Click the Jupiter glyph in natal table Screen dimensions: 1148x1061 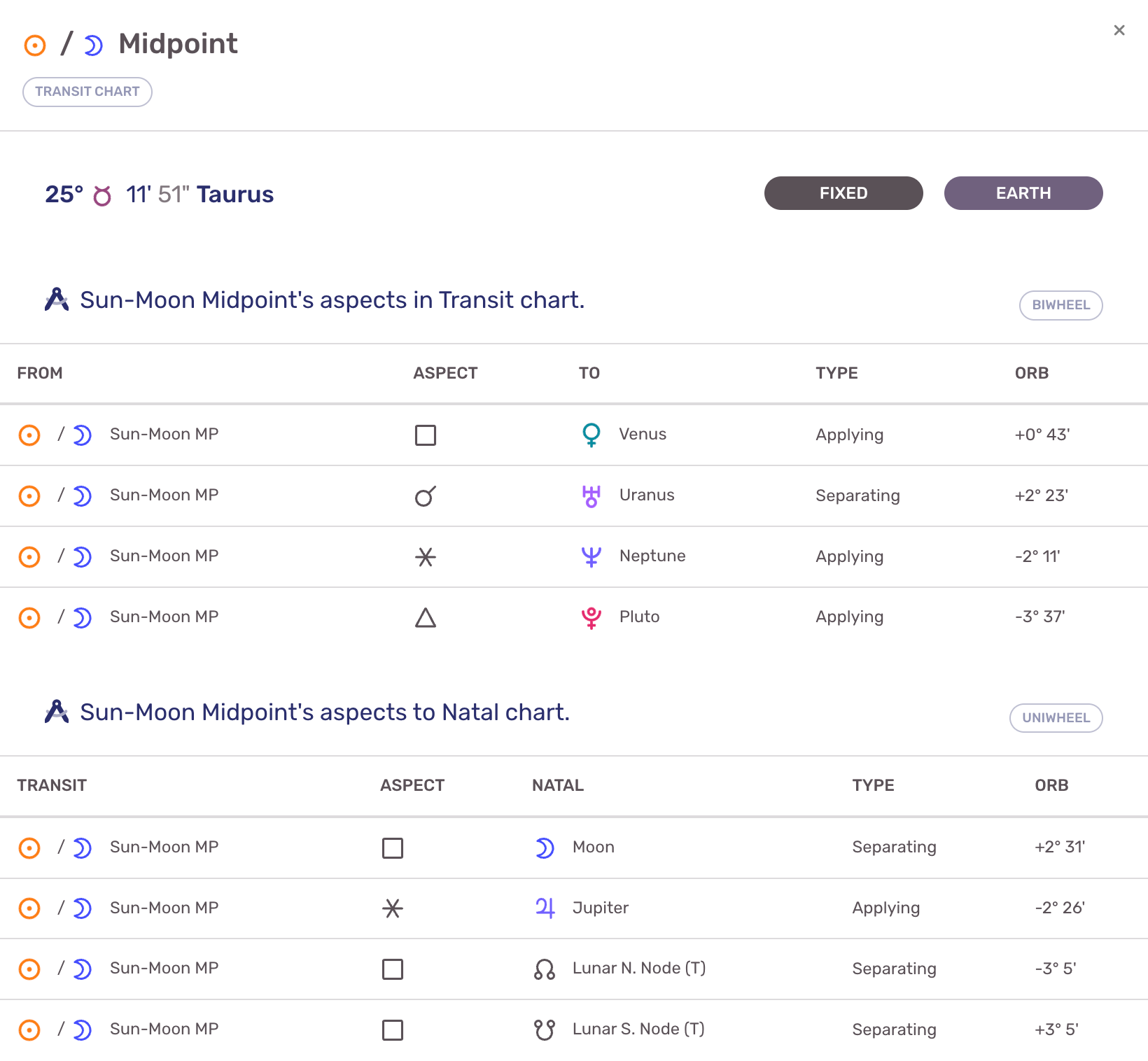(x=545, y=908)
